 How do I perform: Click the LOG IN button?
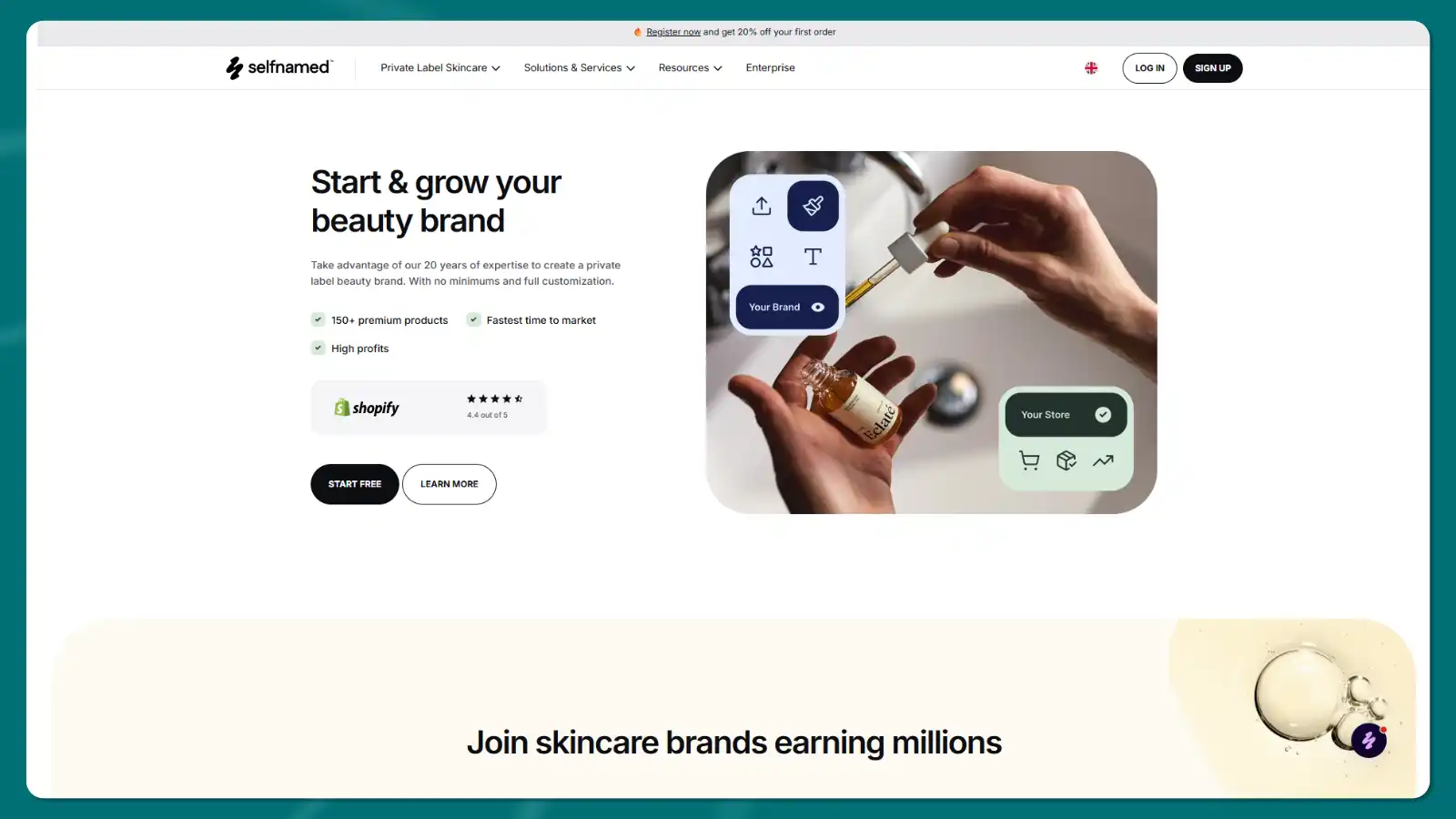[1149, 68]
